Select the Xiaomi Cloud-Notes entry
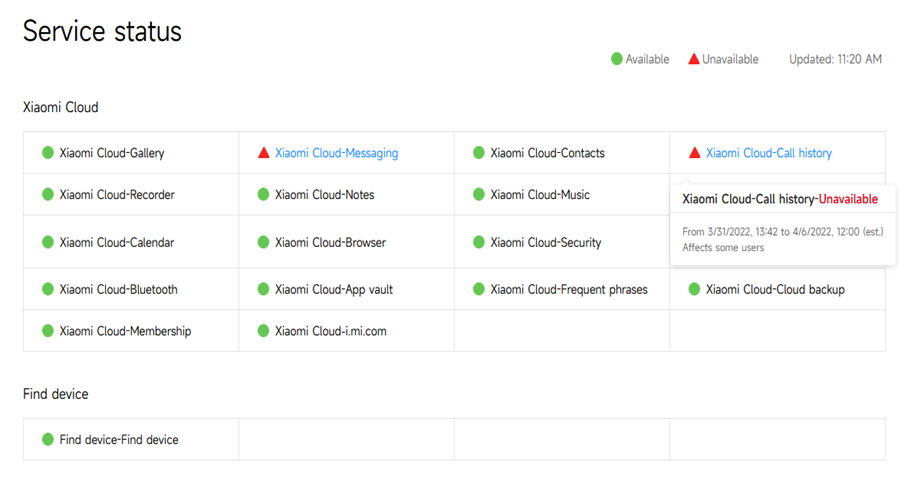Screen dimensions: 911x497 tap(324, 195)
